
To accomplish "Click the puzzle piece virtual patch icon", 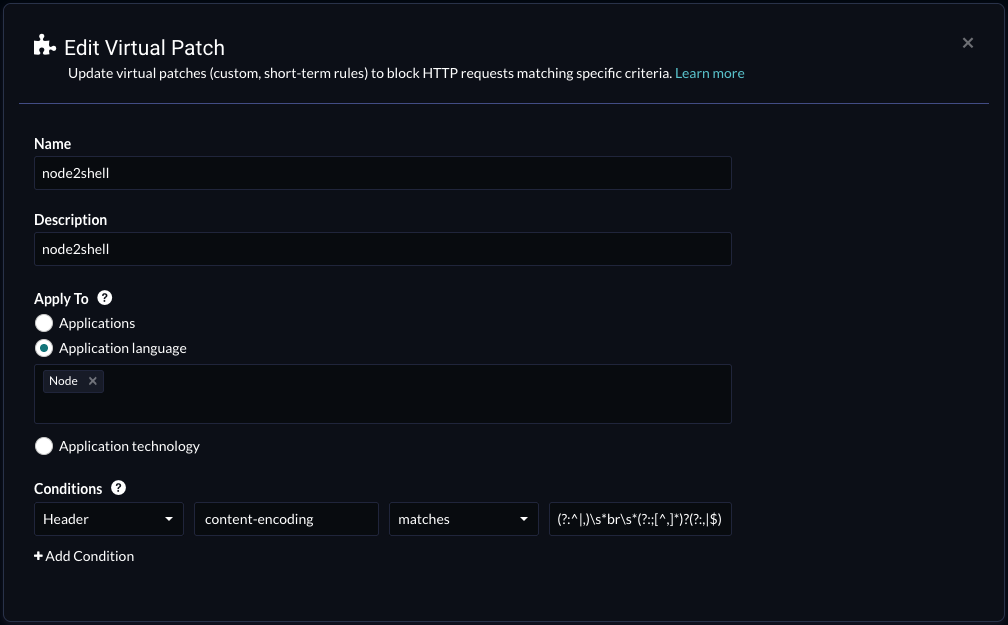I will coord(44,45).
